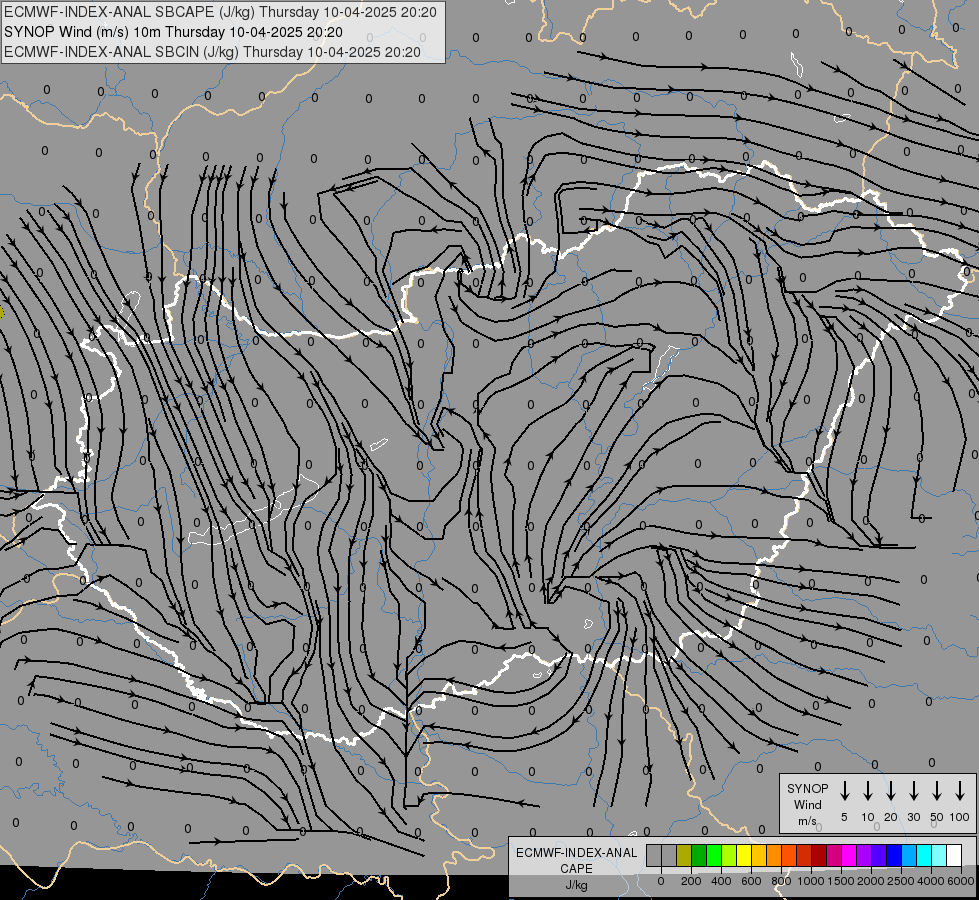The image size is (979, 900).
Task: Pick the amber CAPE legend swatch
Action: [759, 855]
